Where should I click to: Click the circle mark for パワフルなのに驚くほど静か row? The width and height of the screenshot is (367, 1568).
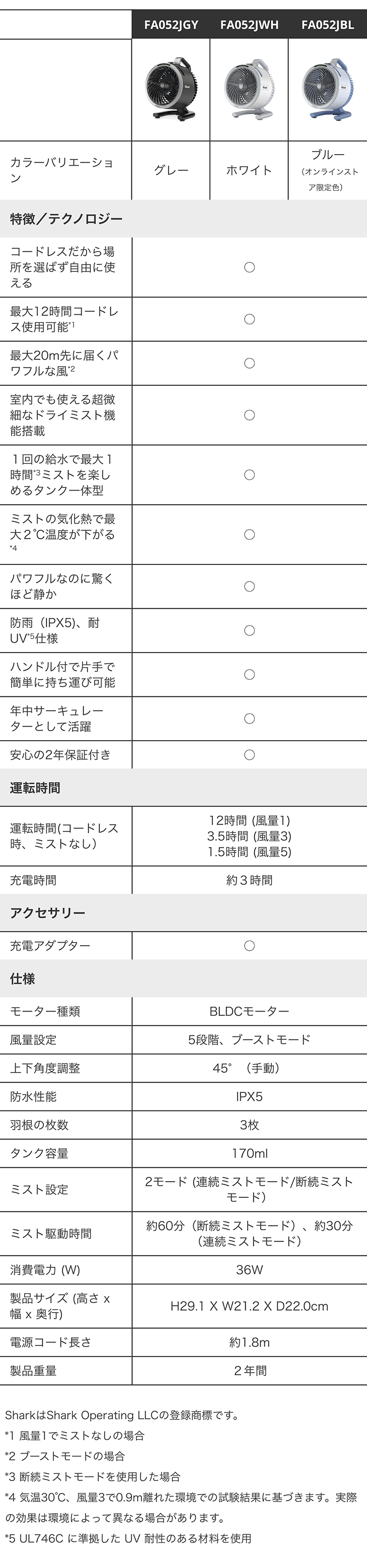(250, 587)
